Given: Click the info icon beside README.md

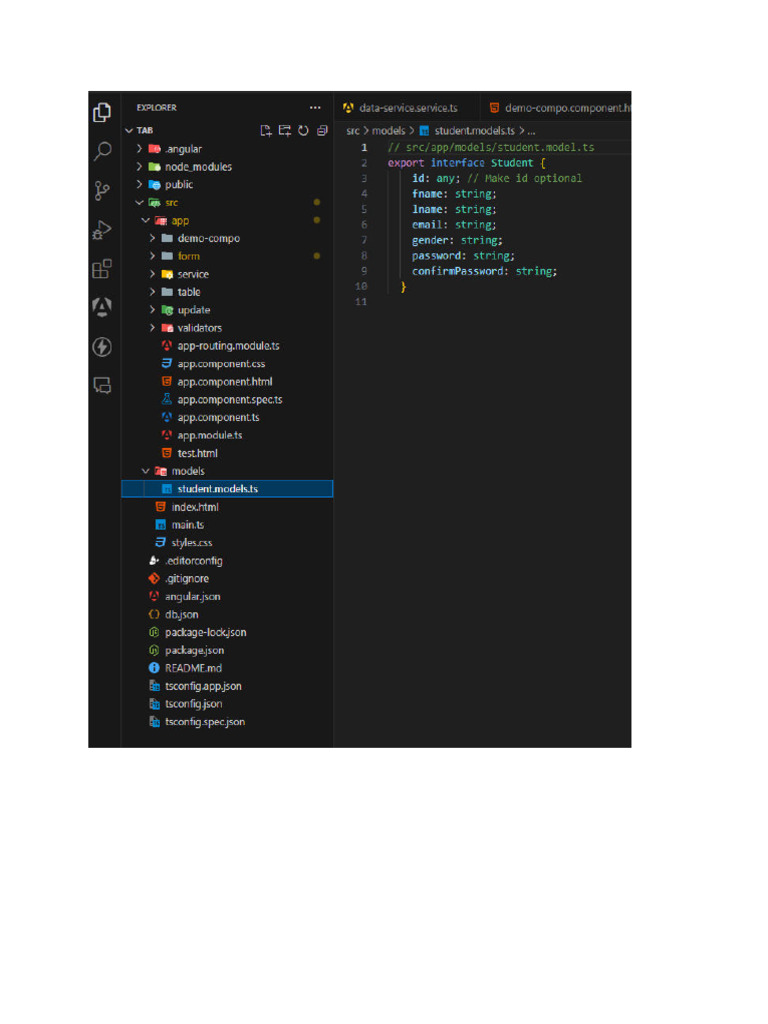Looking at the screenshot, I should (154, 667).
